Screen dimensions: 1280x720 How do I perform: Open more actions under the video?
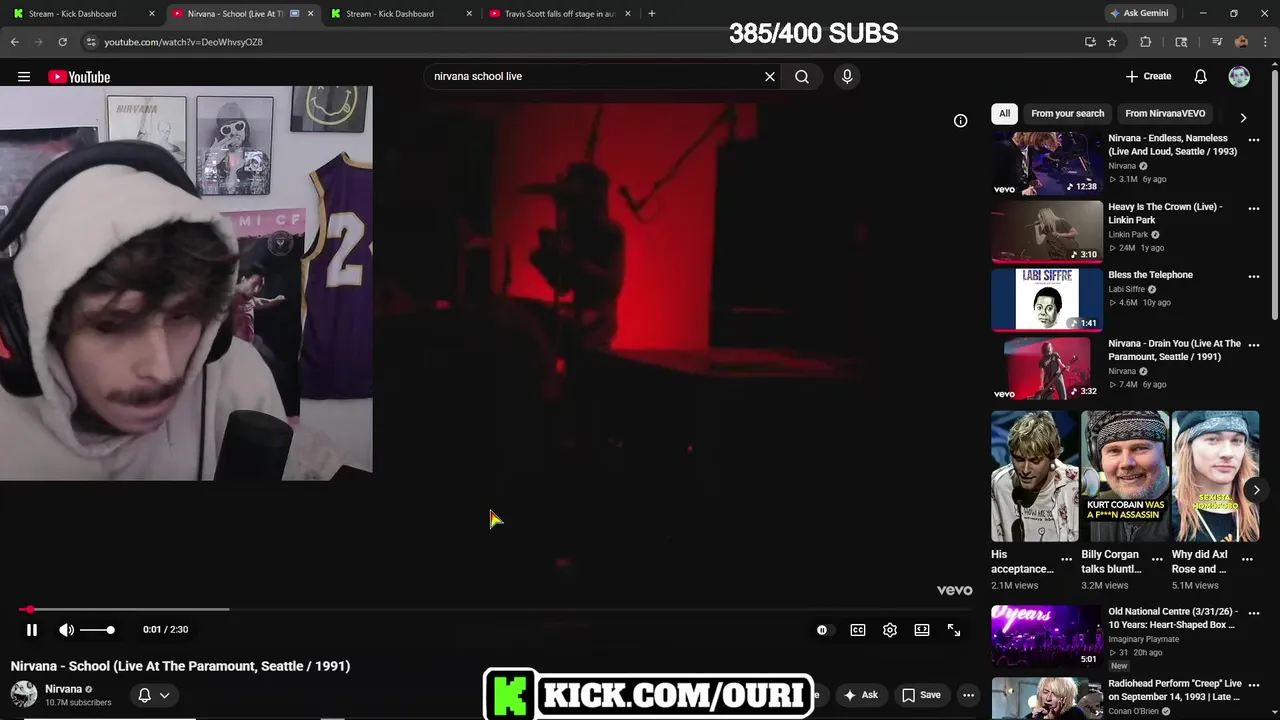(968, 695)
